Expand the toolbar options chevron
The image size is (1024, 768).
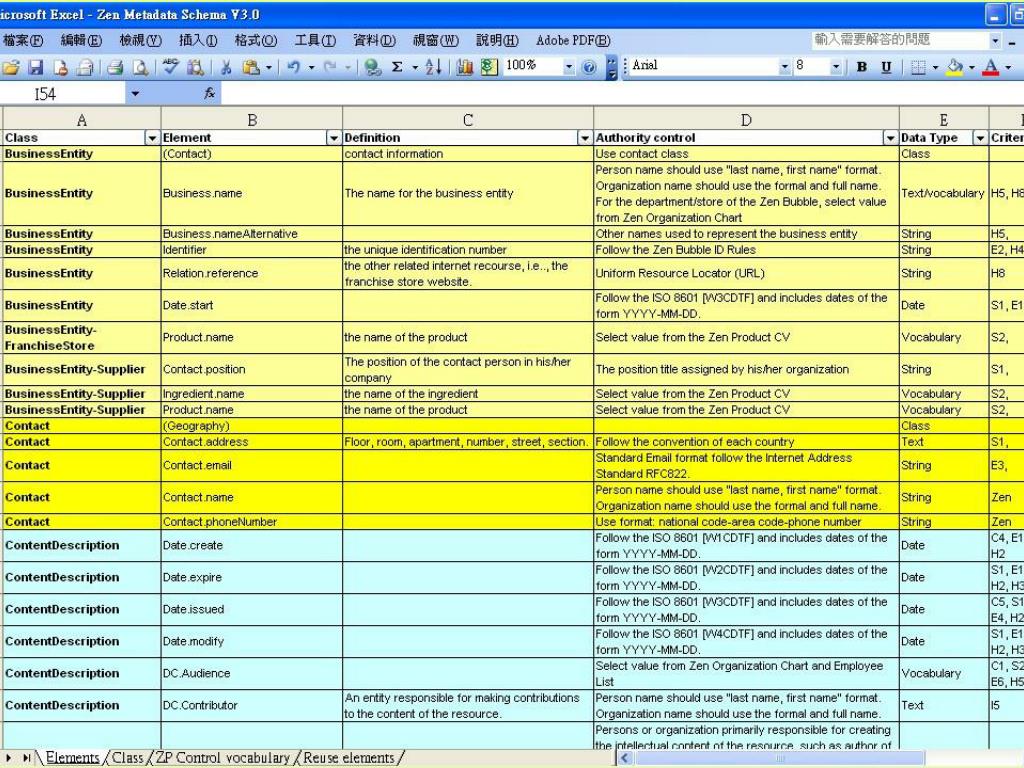pos(612,67)
